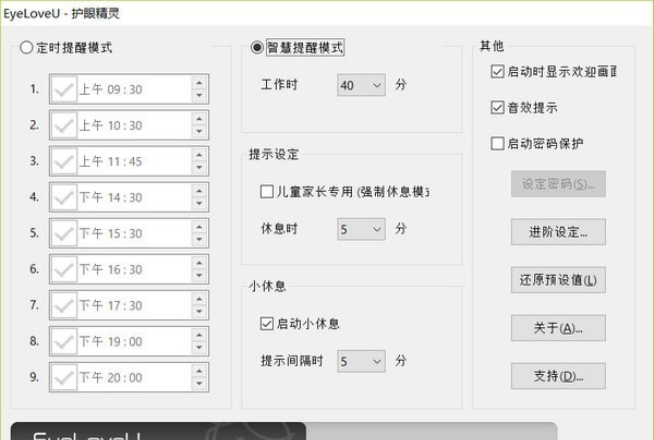
Task: Decrease time on the 下午 15:30 spinner
Action: [x=199, y=239]
